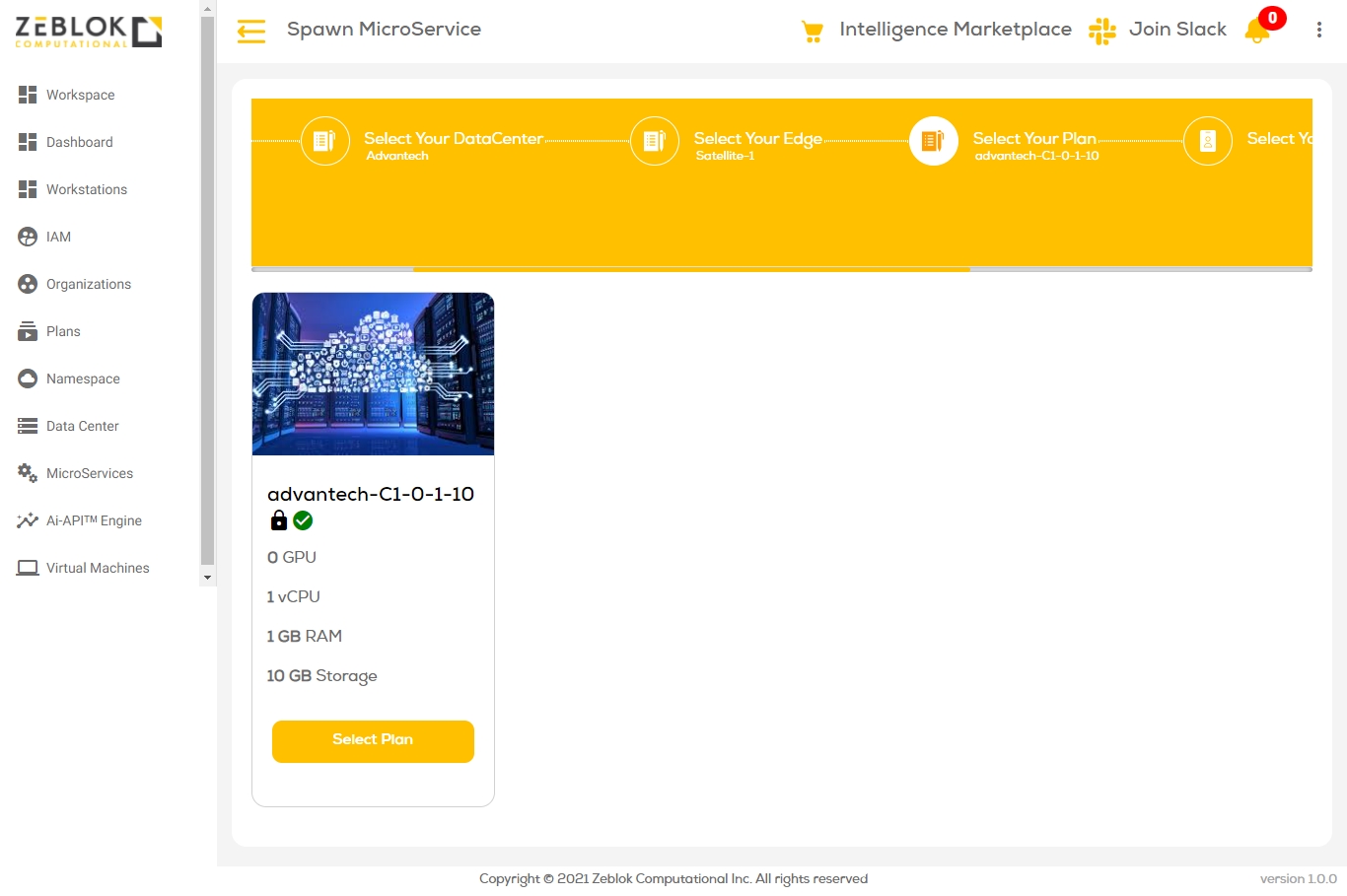Viewport: 1347px width, 896px height.
Task: Open the vertical three-dot options menu
Action: coord(1318,30)
